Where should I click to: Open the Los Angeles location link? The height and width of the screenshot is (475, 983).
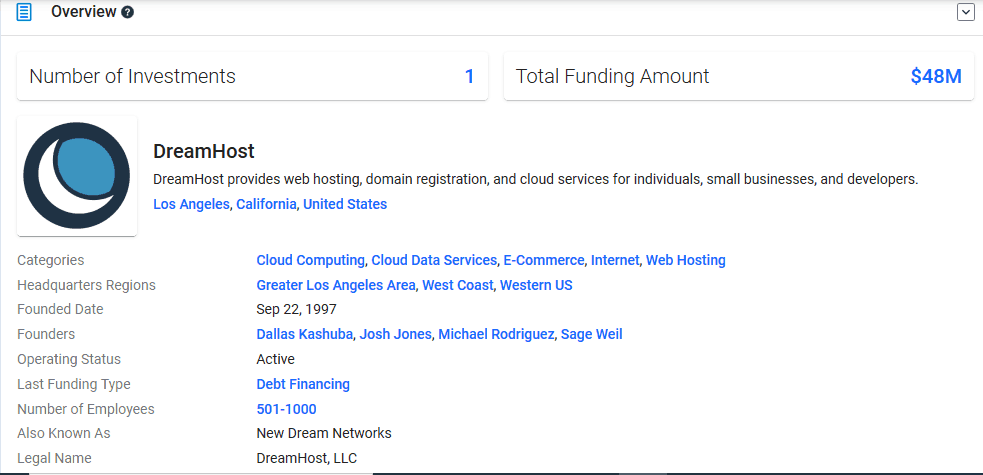tap(191, 204)
